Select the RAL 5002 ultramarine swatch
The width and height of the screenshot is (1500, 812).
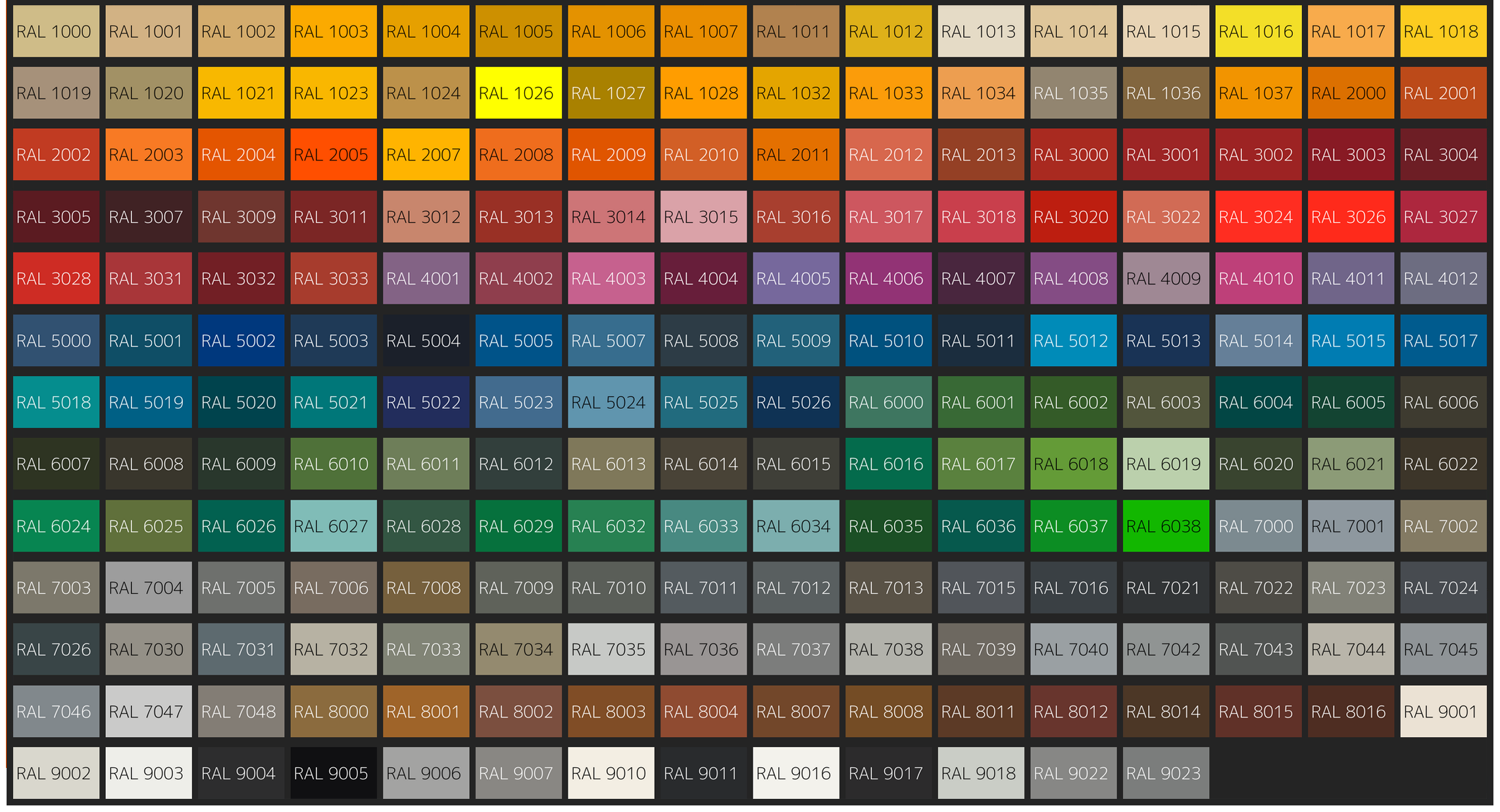[241, 340]
